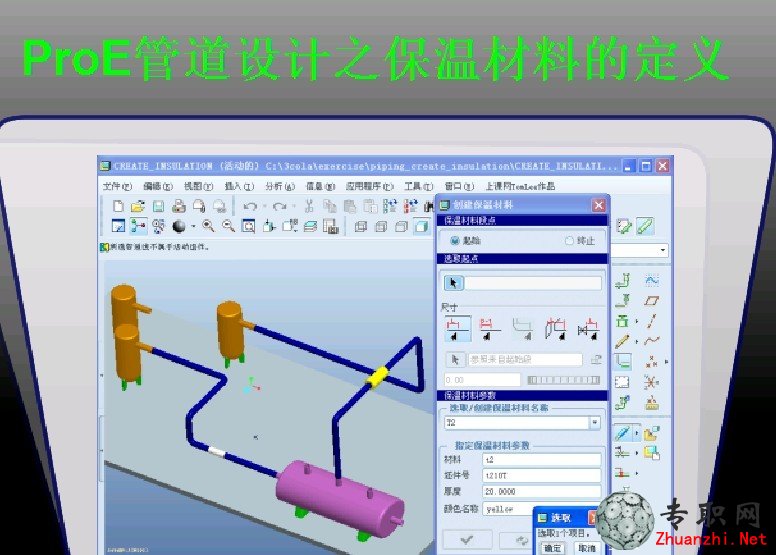Open the 应用程序 menu
776x555 pixels.
[x=370, y=186]
